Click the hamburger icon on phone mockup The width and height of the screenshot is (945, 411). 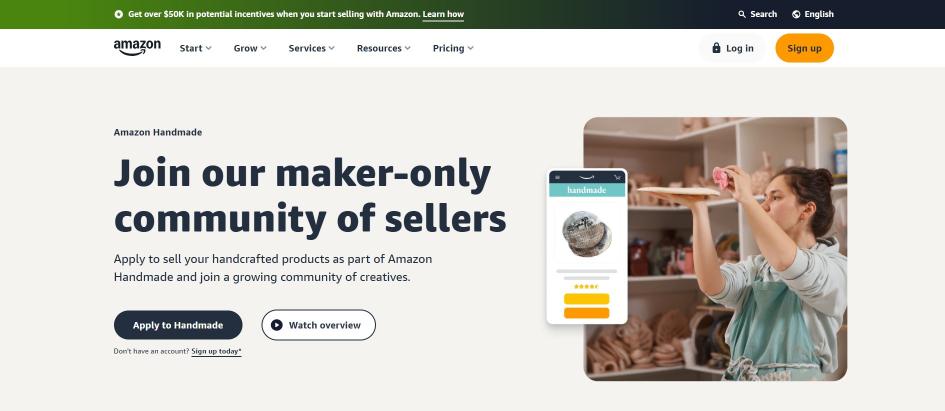pyautogui.click(x=557, y=177)
